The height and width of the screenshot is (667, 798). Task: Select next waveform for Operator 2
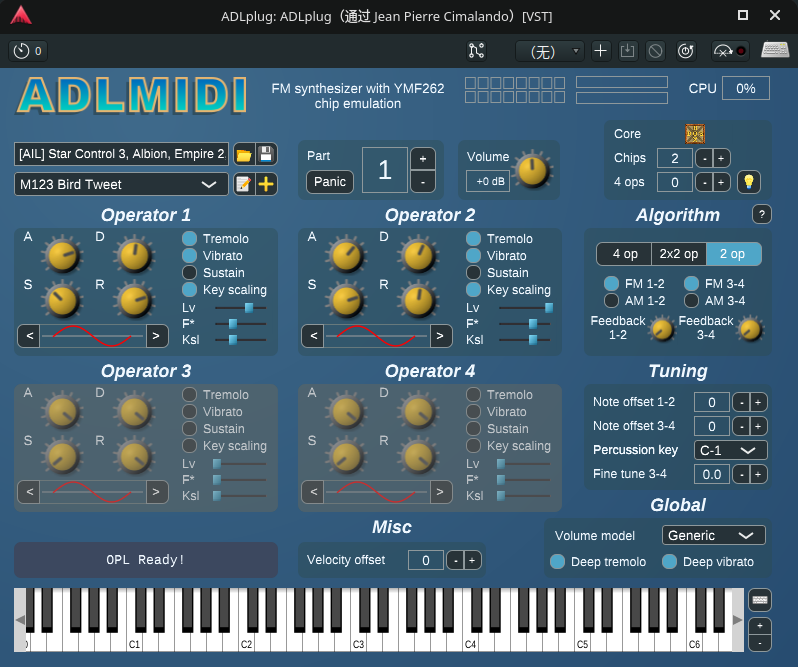tap(440, 336)
